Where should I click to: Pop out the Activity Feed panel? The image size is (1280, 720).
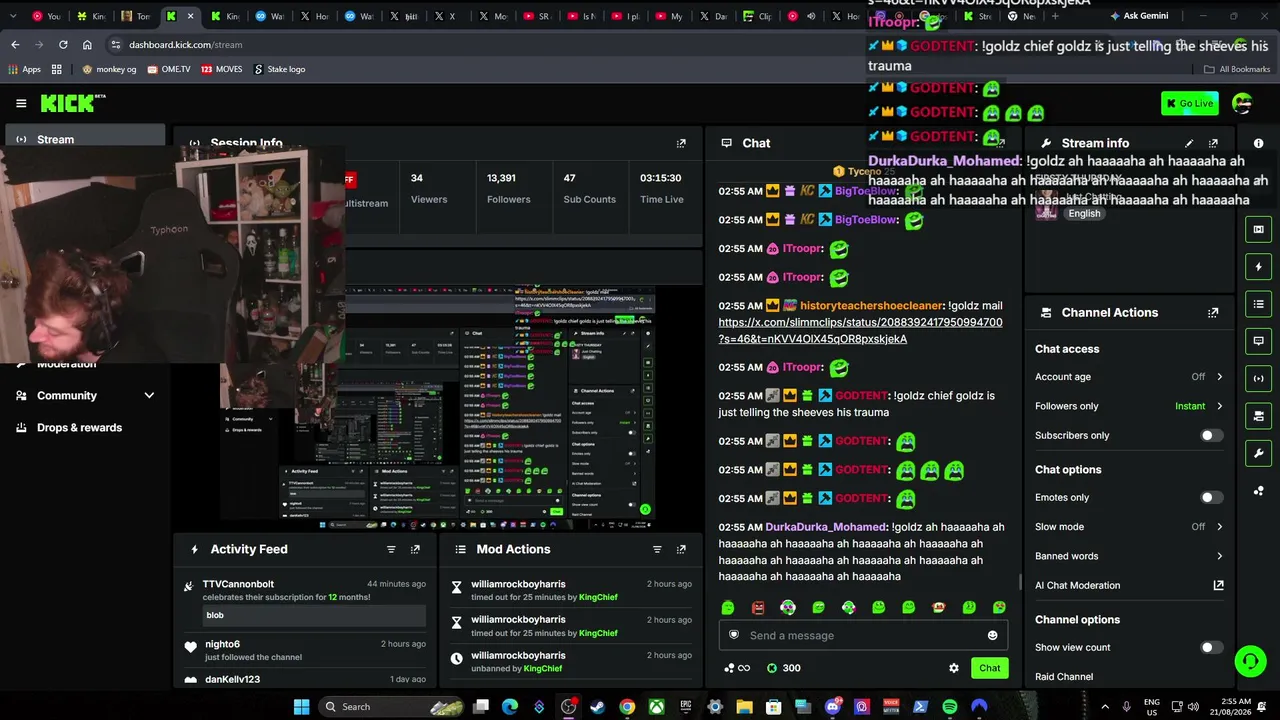pyautogui.click(x=415, y=549)
